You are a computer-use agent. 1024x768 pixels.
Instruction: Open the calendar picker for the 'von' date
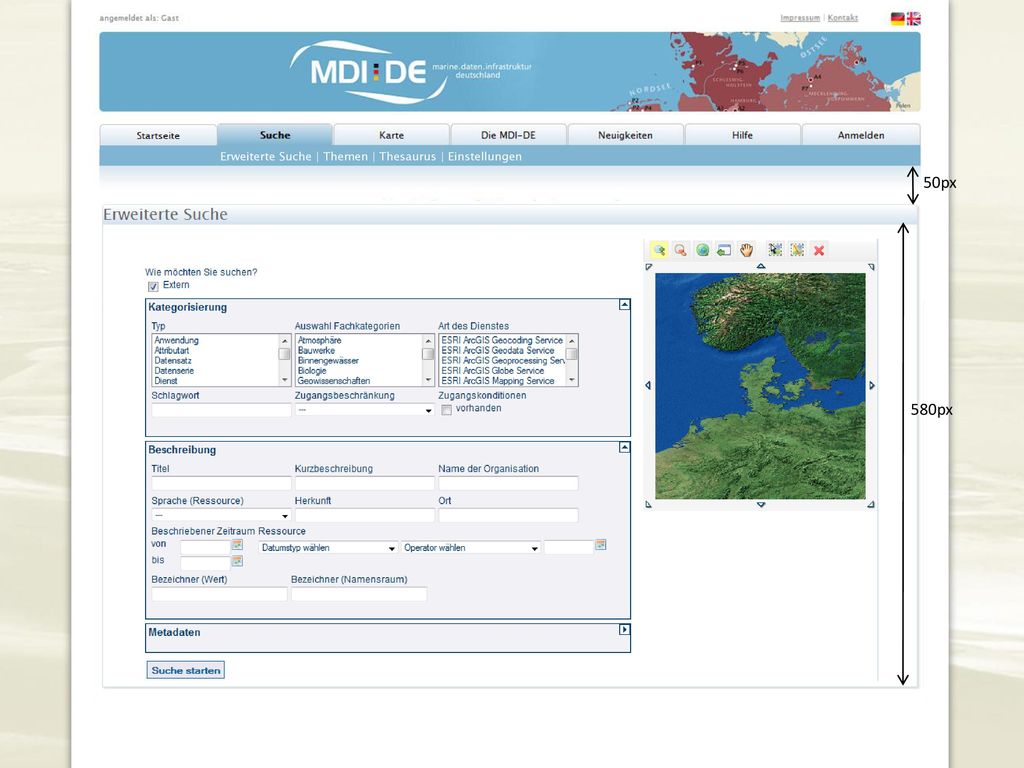237,545
